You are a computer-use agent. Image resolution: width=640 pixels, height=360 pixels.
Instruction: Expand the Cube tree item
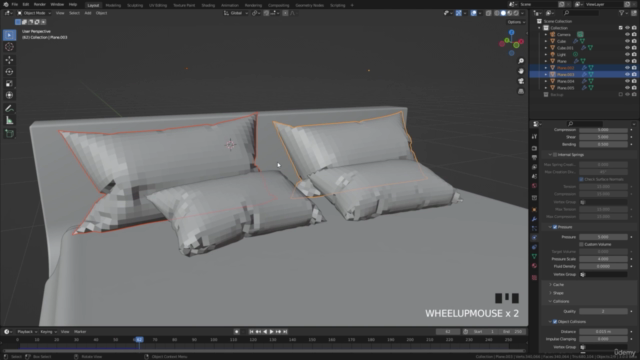click(546, 41)
